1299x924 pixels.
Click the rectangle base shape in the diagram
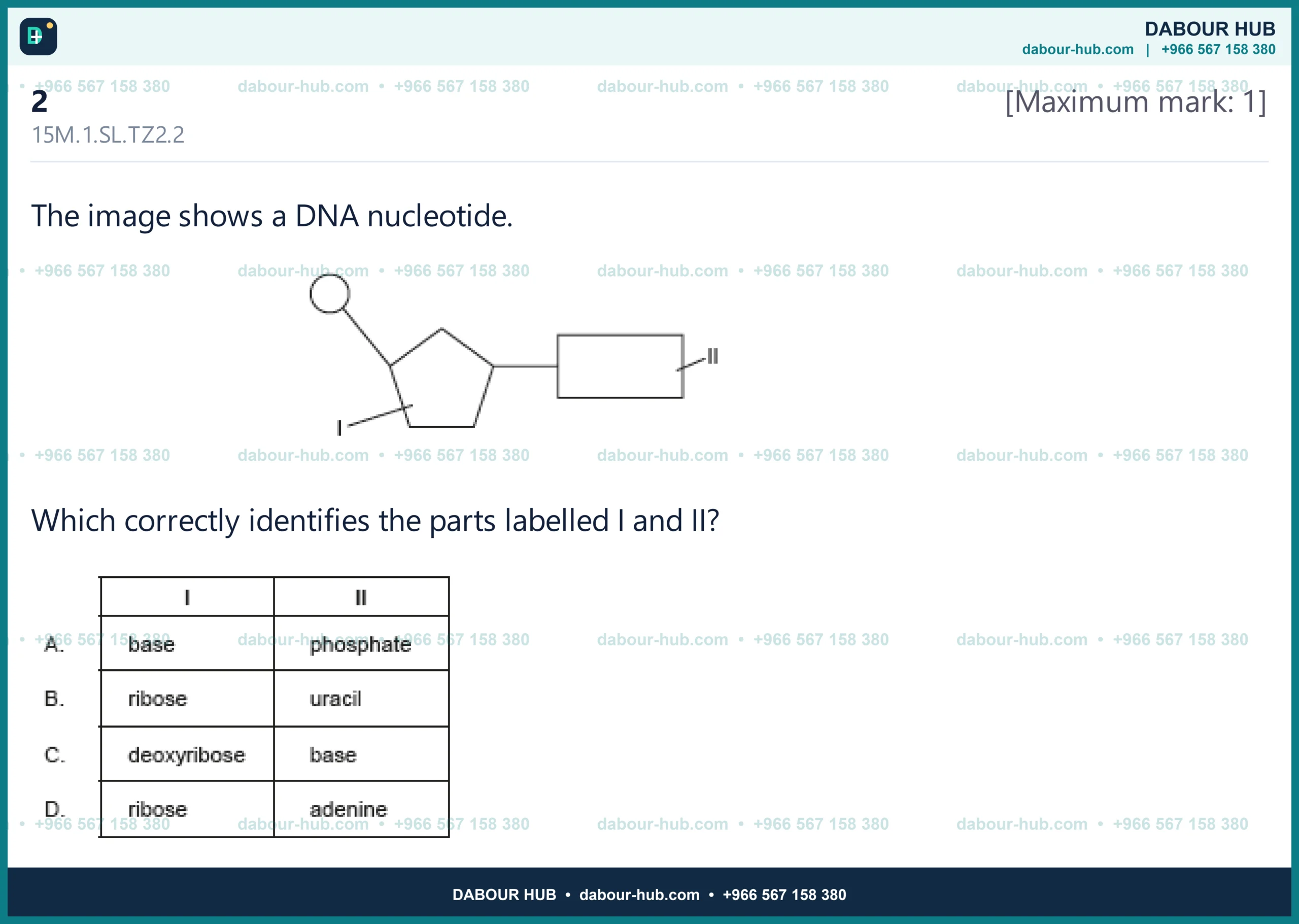620,366
